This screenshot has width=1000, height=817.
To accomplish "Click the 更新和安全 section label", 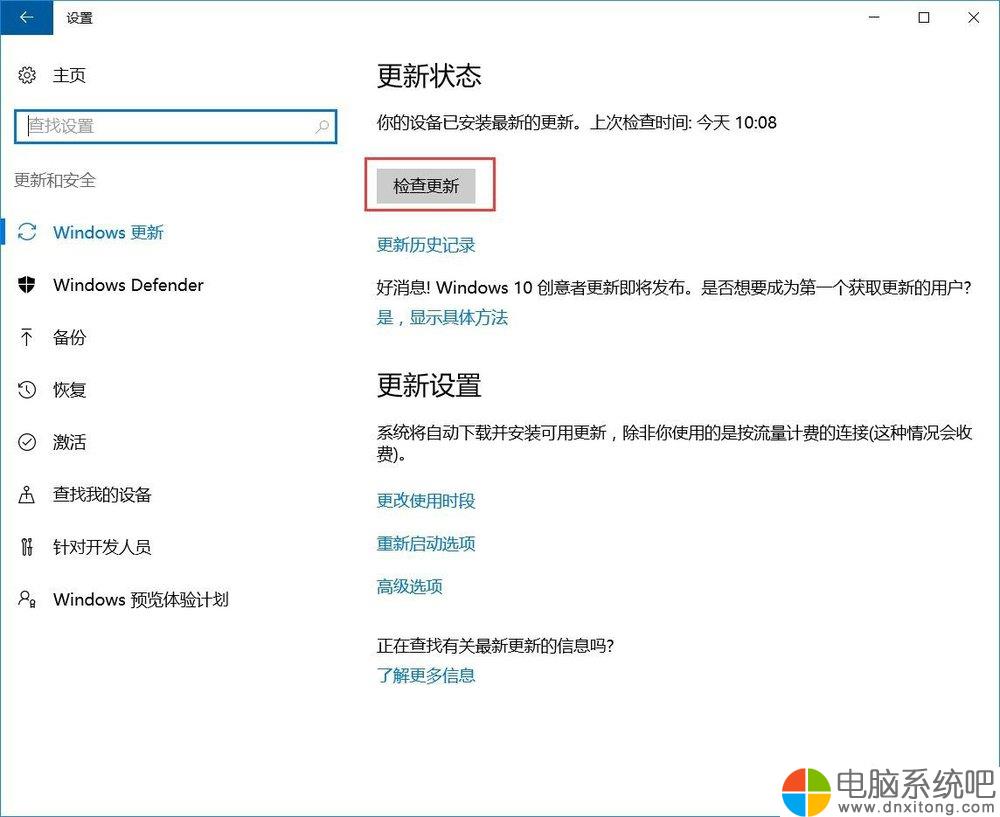I will pos(55,180).
